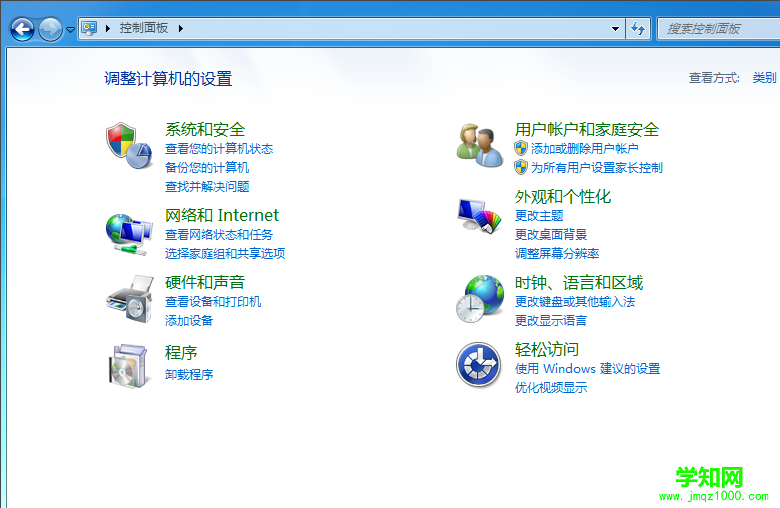Open the recent pages dropdown arrow

tap(71, 29)
